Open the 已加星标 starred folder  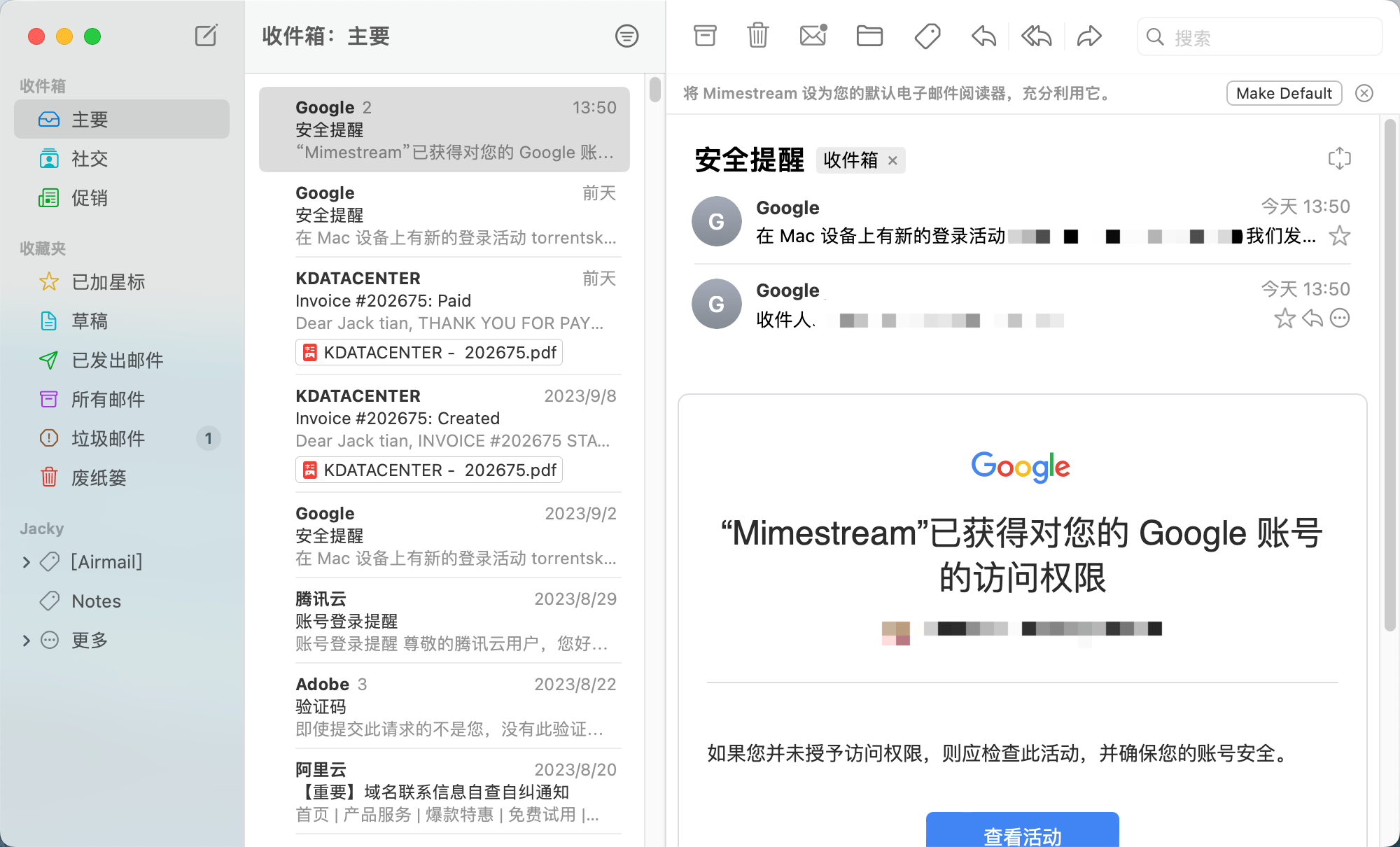(122, 281)
